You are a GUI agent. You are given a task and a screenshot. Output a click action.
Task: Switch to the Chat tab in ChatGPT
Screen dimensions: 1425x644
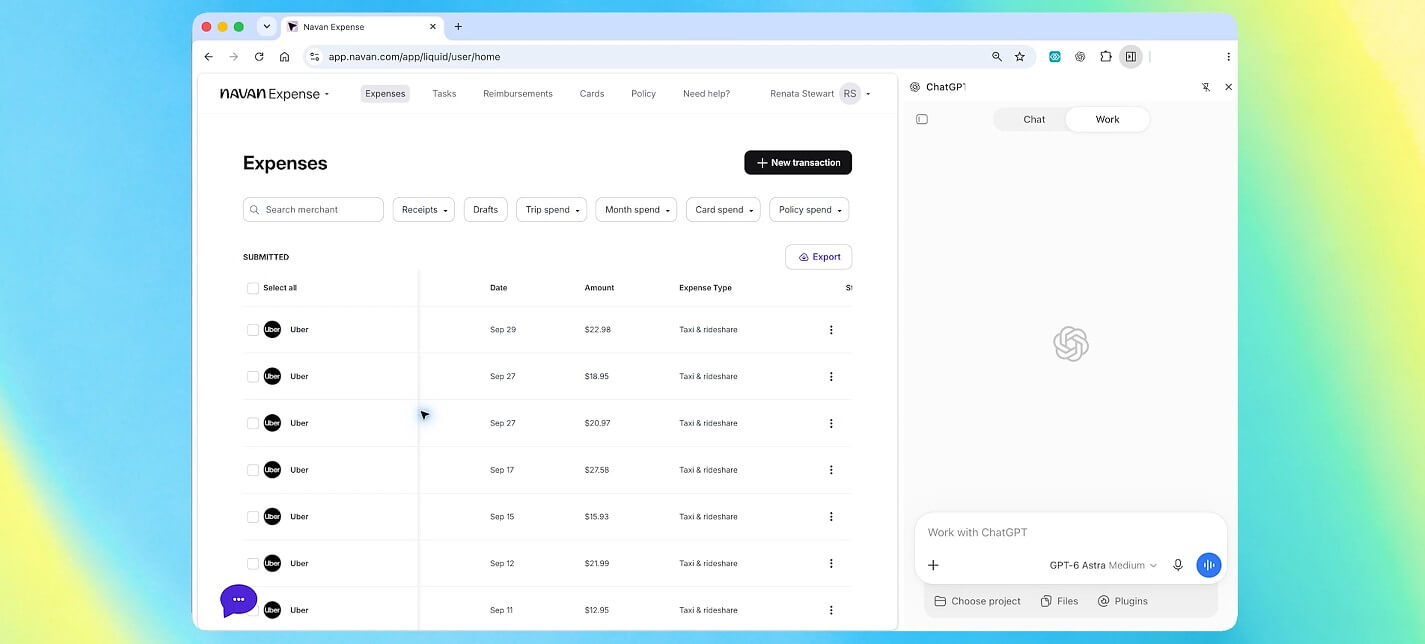pos(1034,119)
